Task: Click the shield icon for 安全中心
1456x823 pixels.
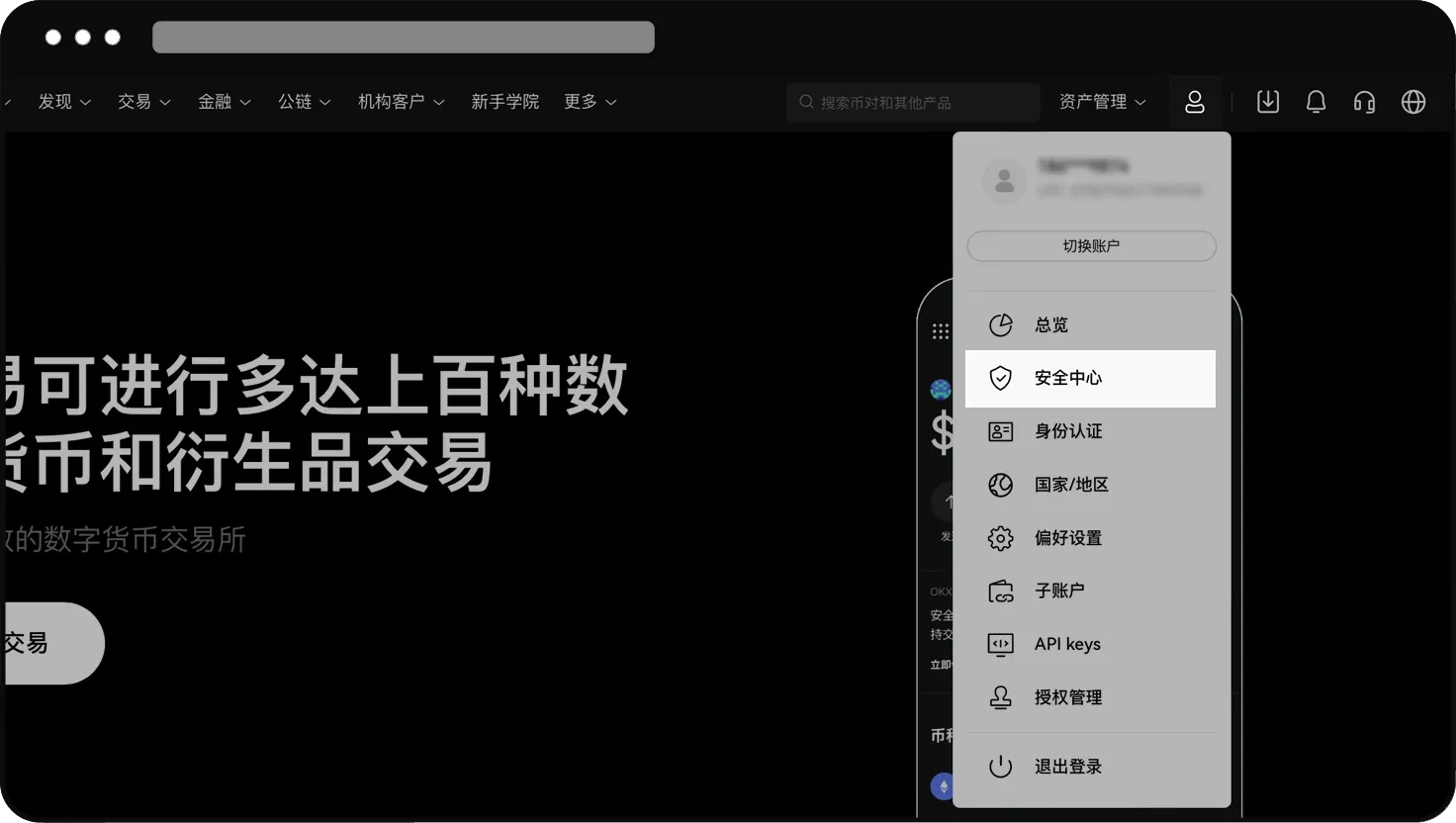Action: [1001, 378]
